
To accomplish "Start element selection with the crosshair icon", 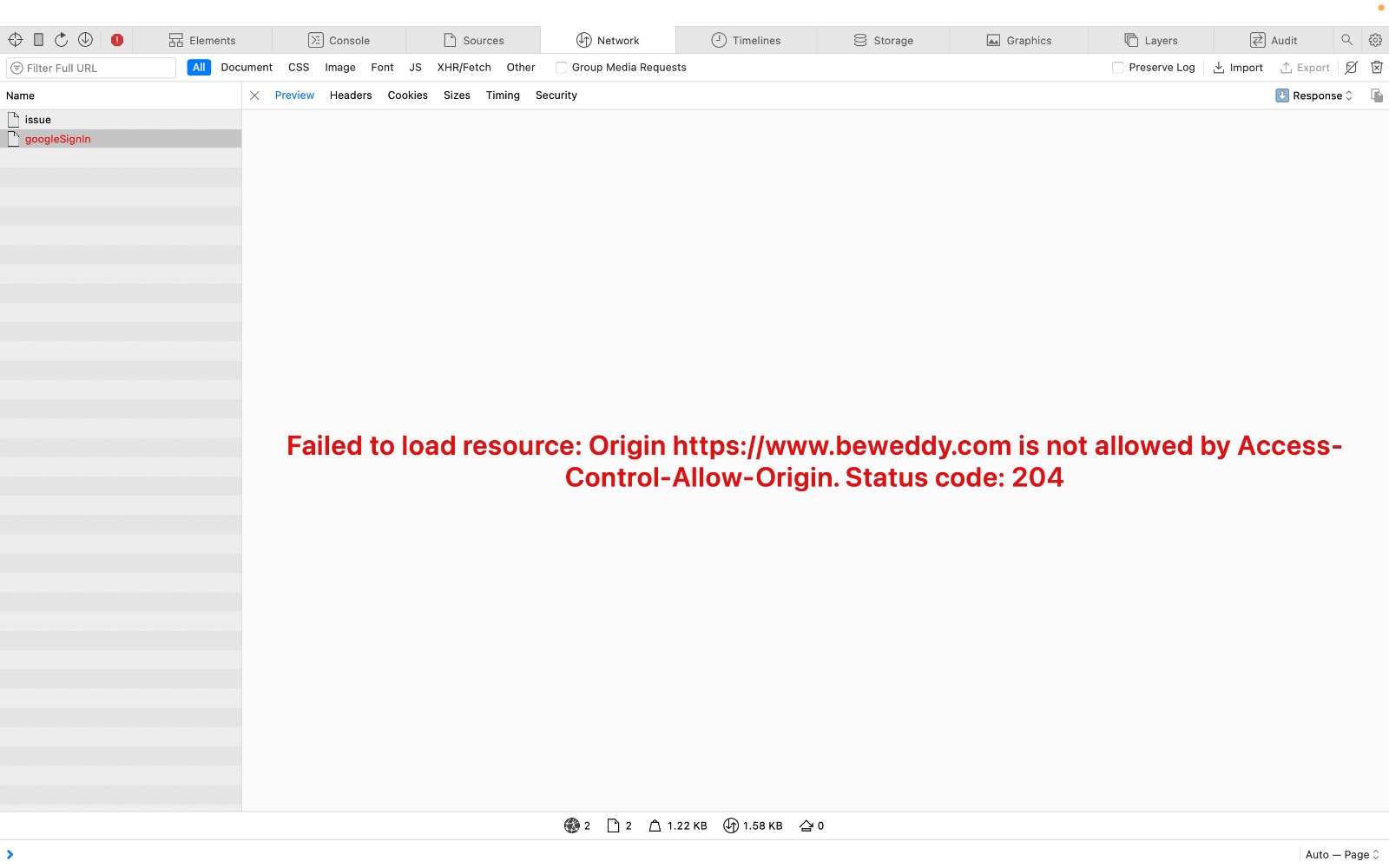I will [x=15, y=40].
